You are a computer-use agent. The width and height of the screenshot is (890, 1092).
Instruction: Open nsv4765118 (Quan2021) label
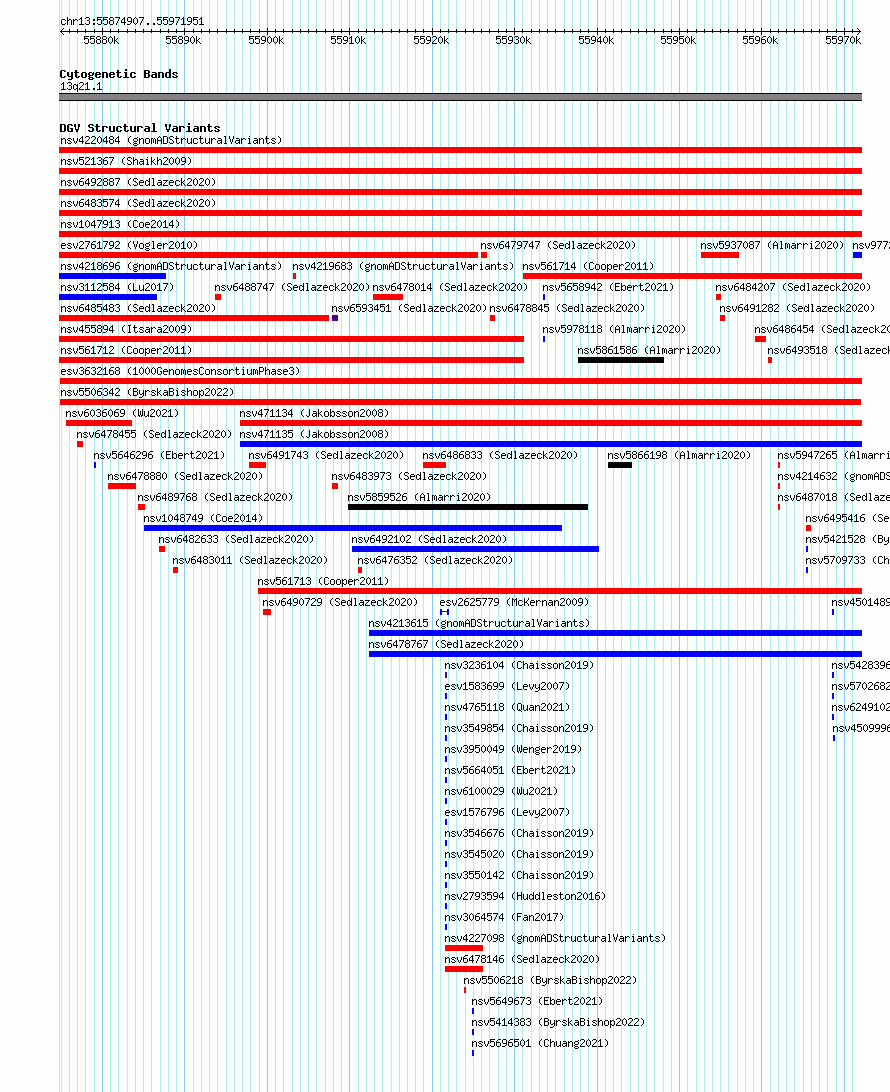coord(507,707)
